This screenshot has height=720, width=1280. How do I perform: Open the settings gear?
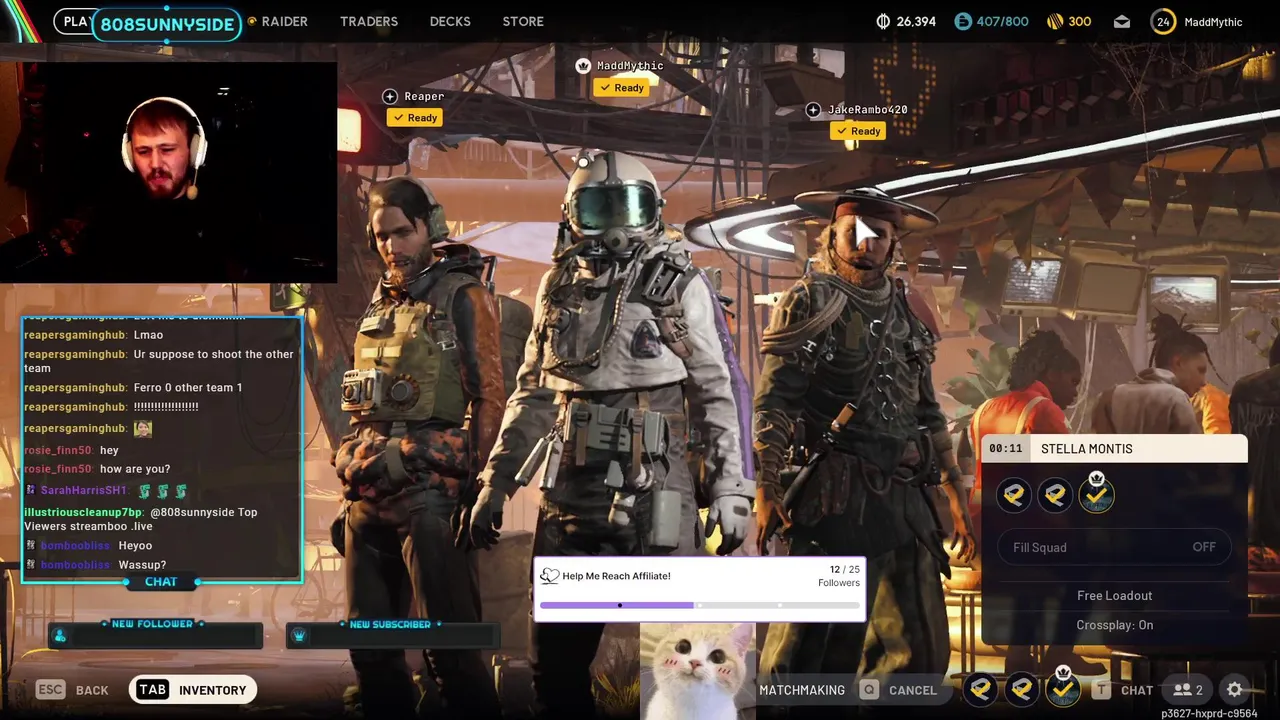(x=1234, y=690)
